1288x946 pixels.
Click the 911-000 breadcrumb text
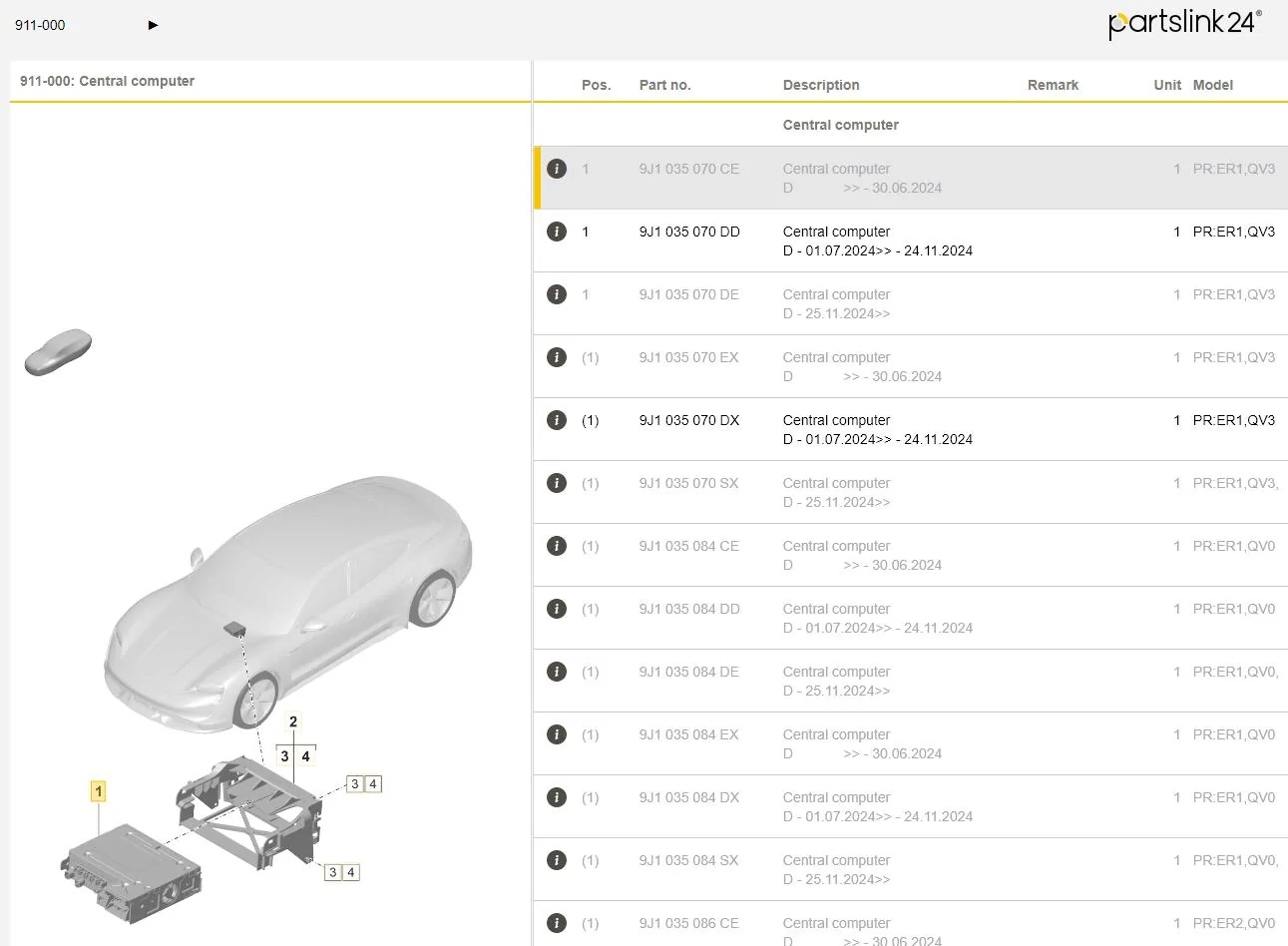40,25
